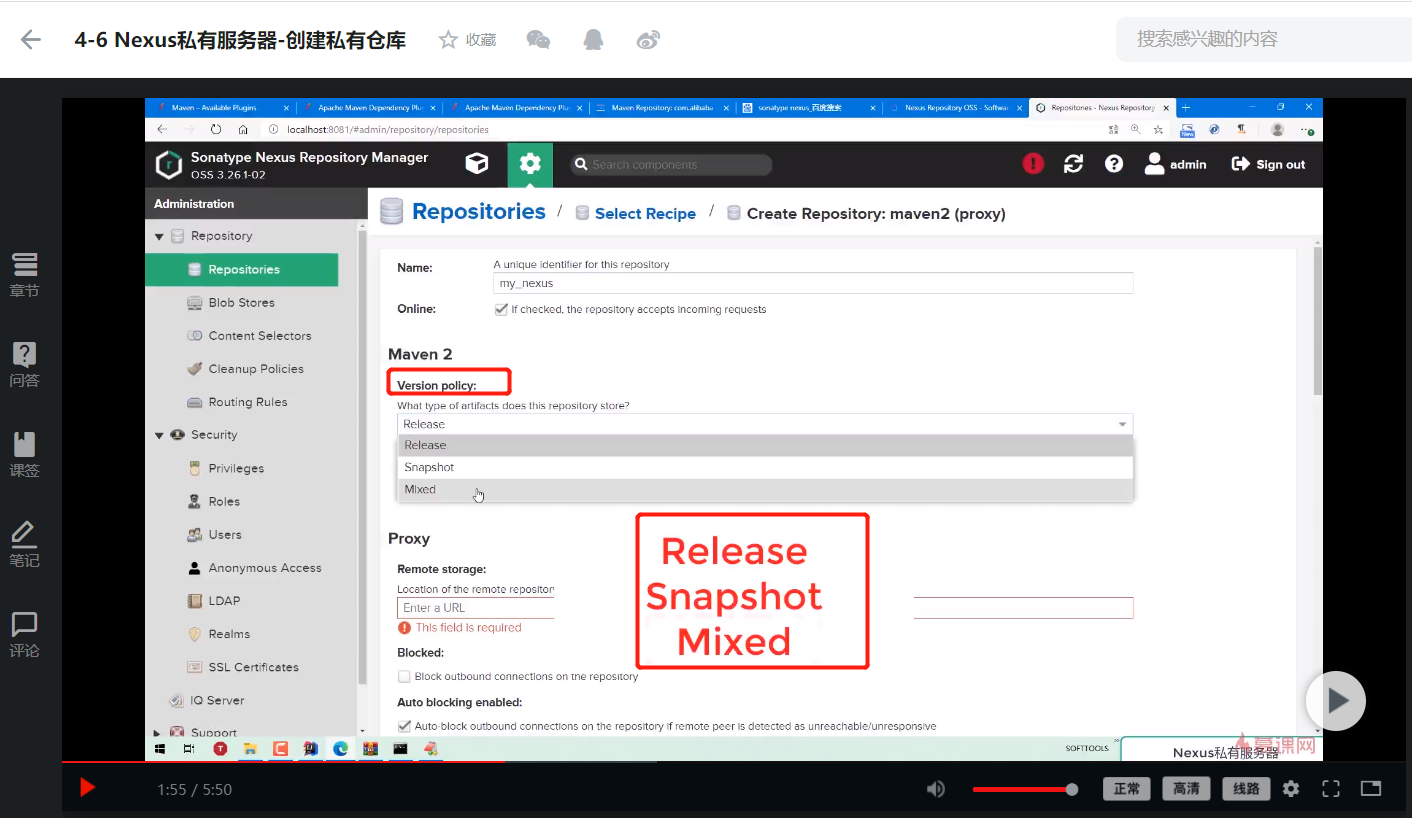This screenshot has height=818, width=1412.
Task: Click the Windows Start button
Action: coord(159,748)
